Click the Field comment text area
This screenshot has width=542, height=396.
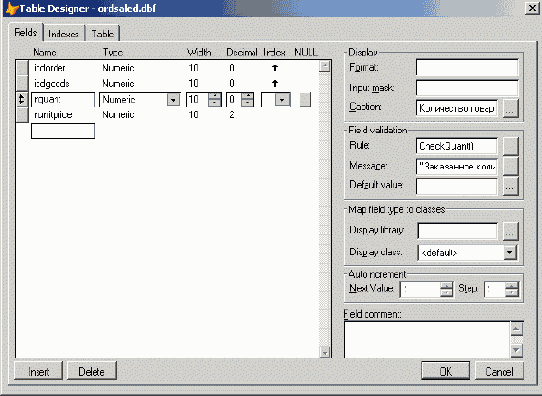(x=427, y=340)
